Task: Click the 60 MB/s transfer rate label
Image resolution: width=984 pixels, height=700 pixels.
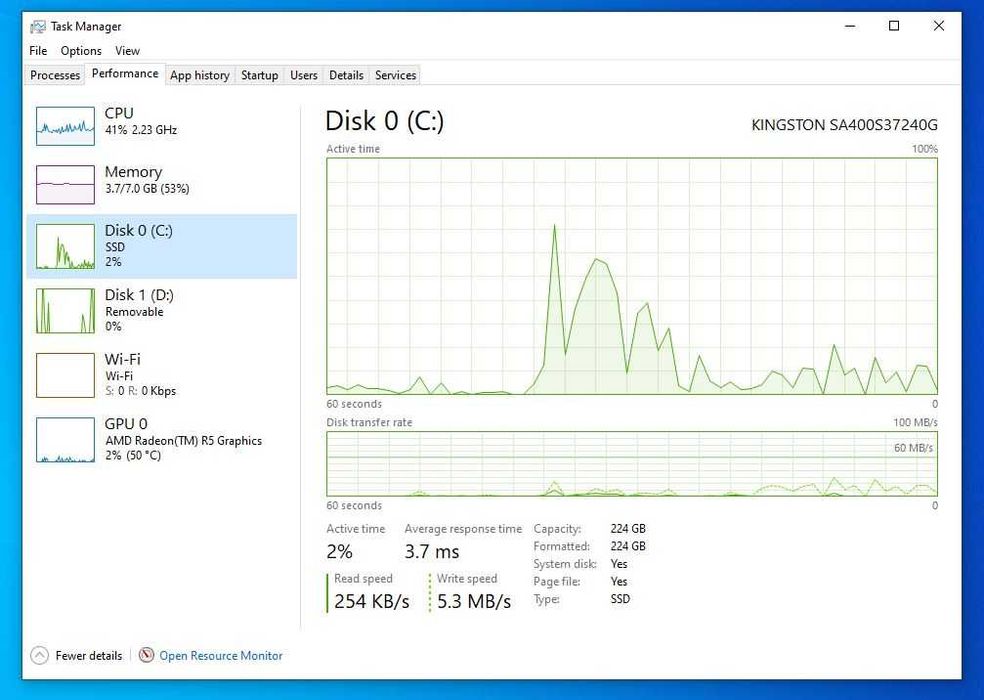Action: coord(913,448)
